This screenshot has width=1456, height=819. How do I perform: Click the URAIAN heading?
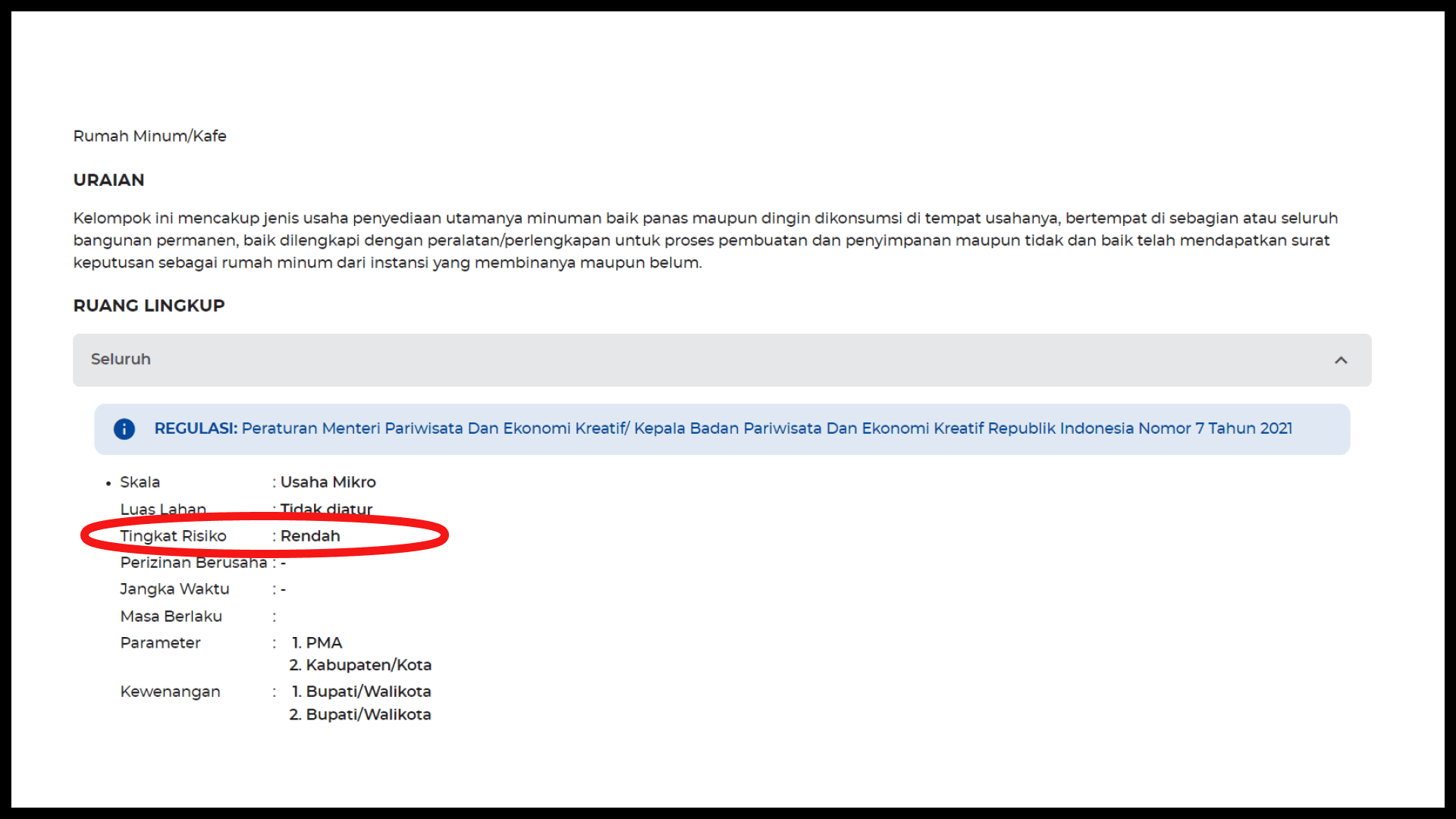pyautogui.click(x=108, y=180)
